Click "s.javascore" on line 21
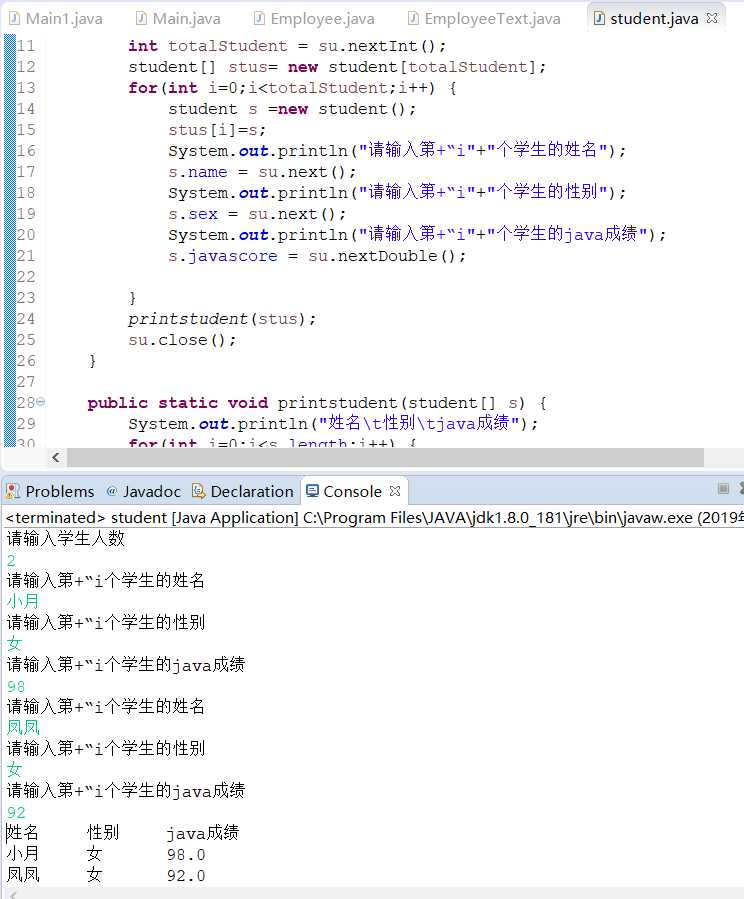The height and width of the screenshot is (899, 744). click(223, 256)
